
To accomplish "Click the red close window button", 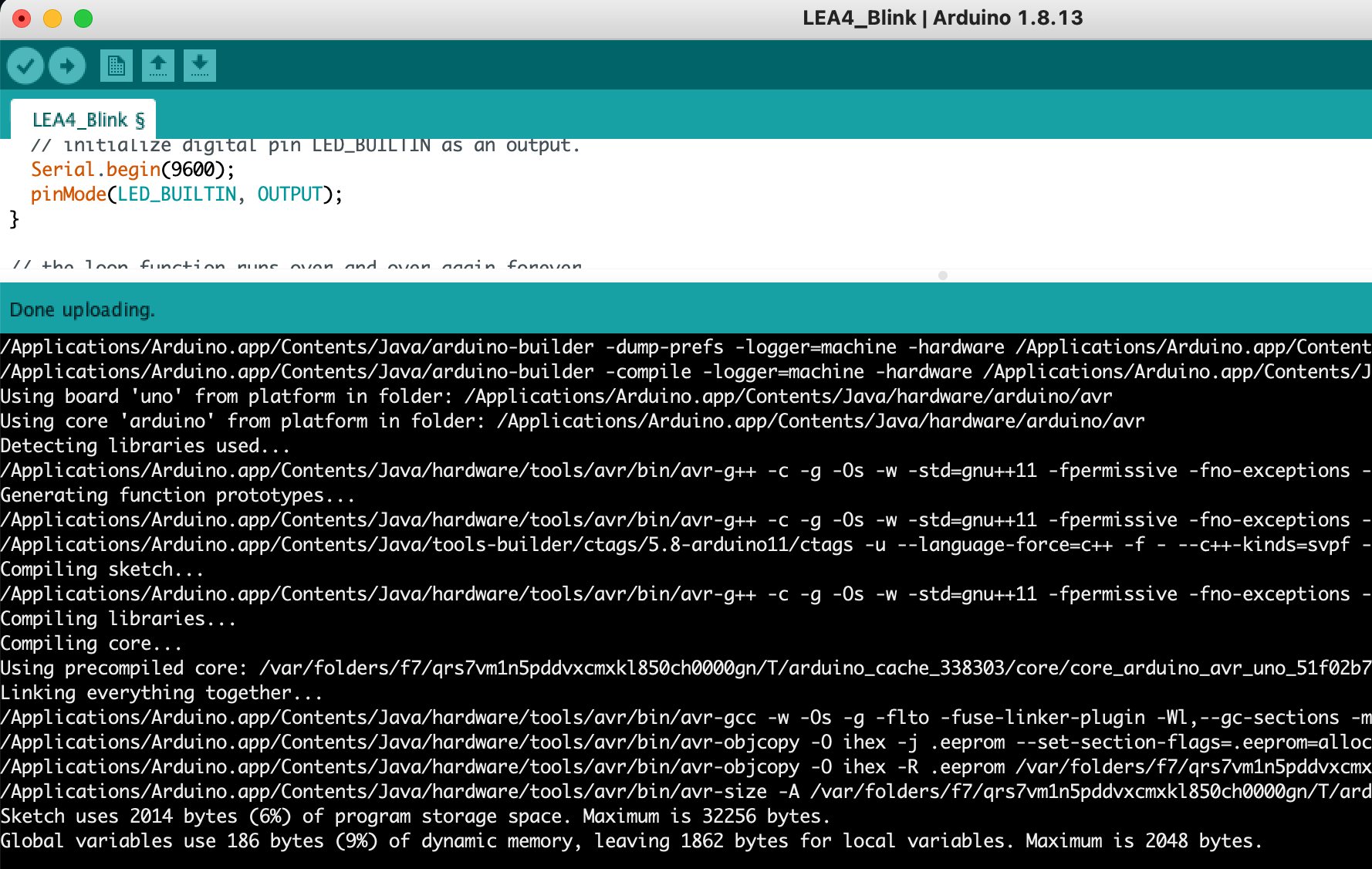I will [x=22, y=18].
